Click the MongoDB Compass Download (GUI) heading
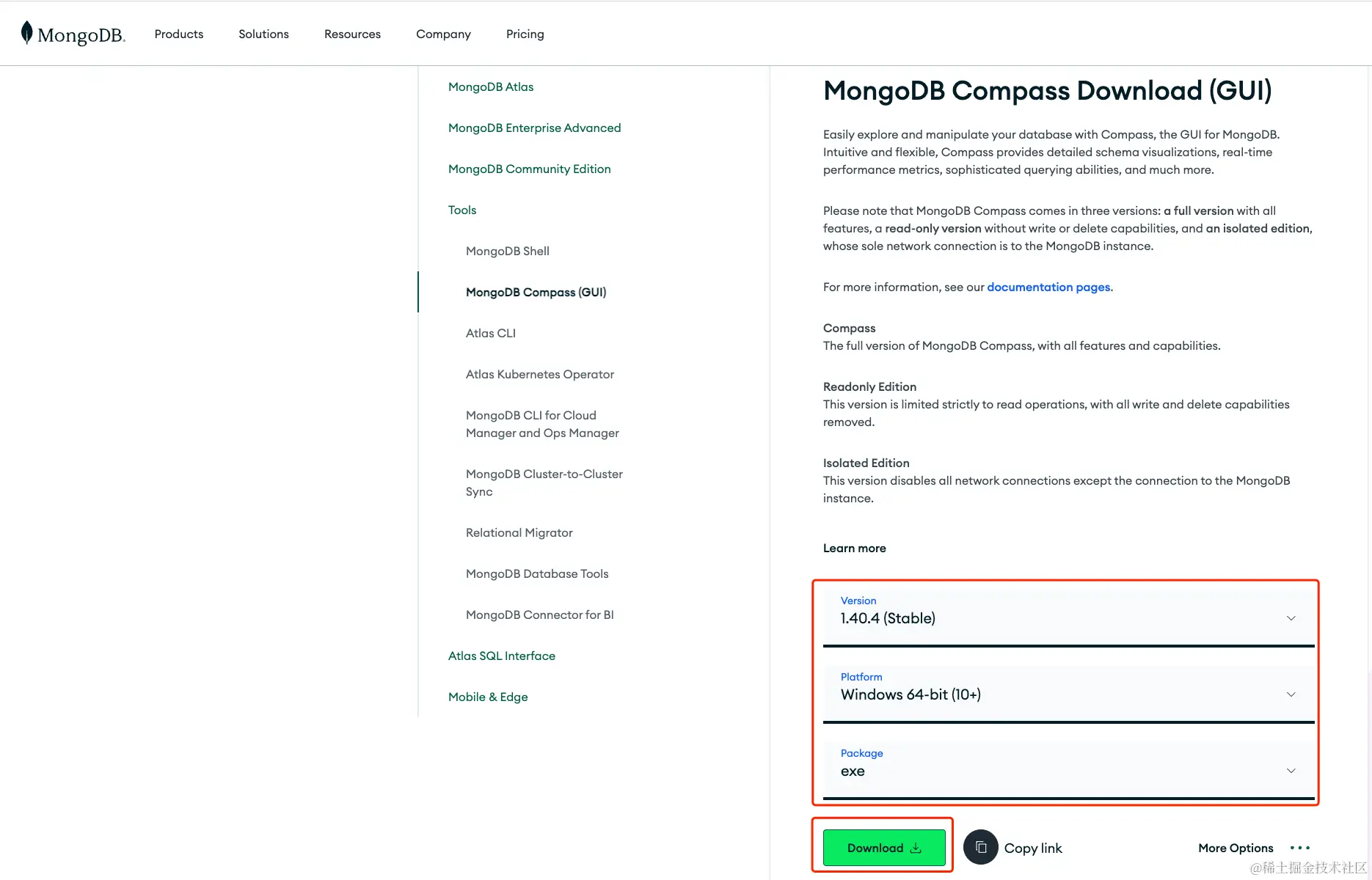1372x880 pixels. pyautogui.click(x=1047, y=90)
